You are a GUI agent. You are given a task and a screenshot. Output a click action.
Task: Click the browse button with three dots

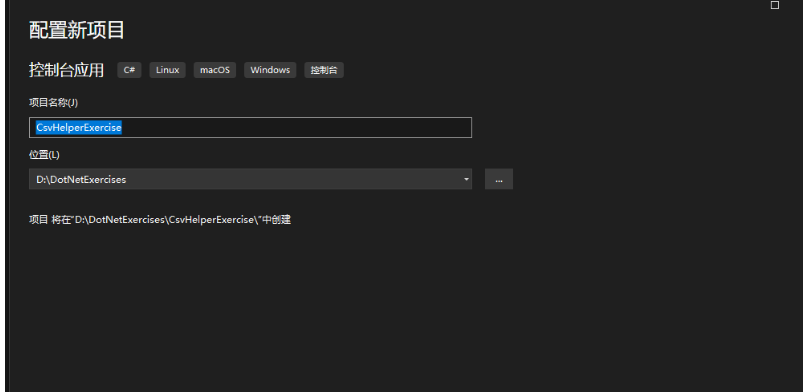(499, 179)
